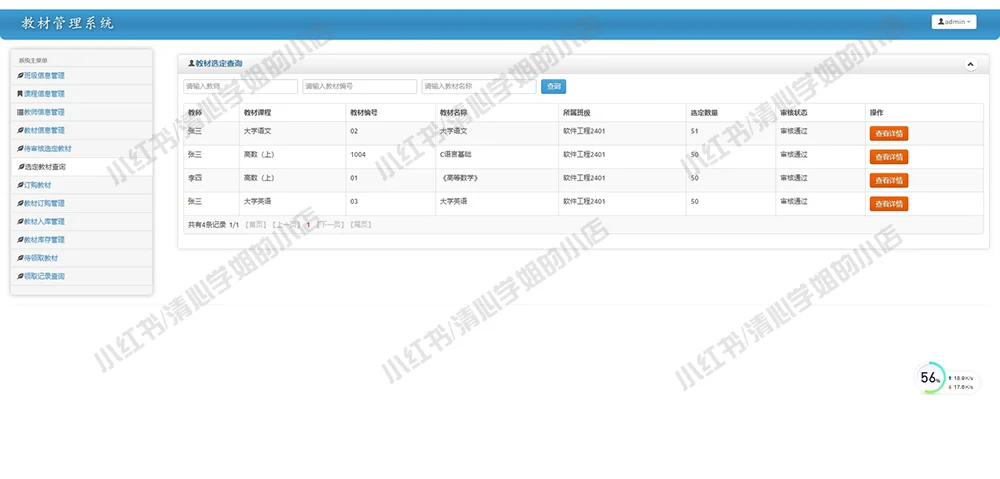
Task: Click the leaf icon beside 教材库存管理
Action: pyautogui.click(x=20, y=240)
